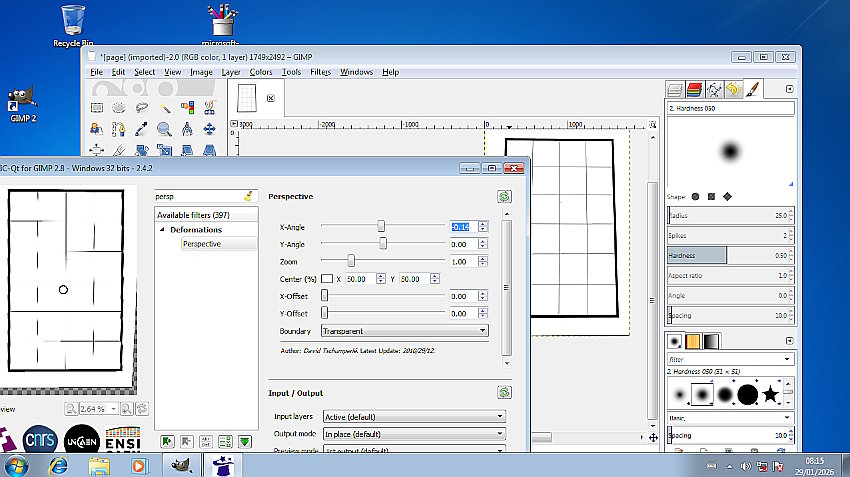Zoom out the G'MIC preview

[x=70, y=409]
